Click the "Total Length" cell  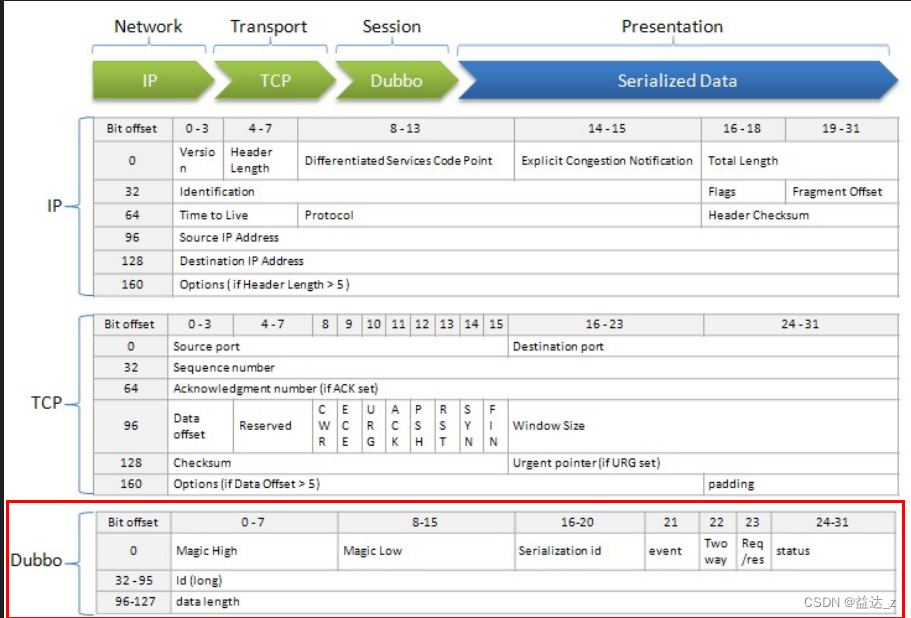tap(799, 160)
